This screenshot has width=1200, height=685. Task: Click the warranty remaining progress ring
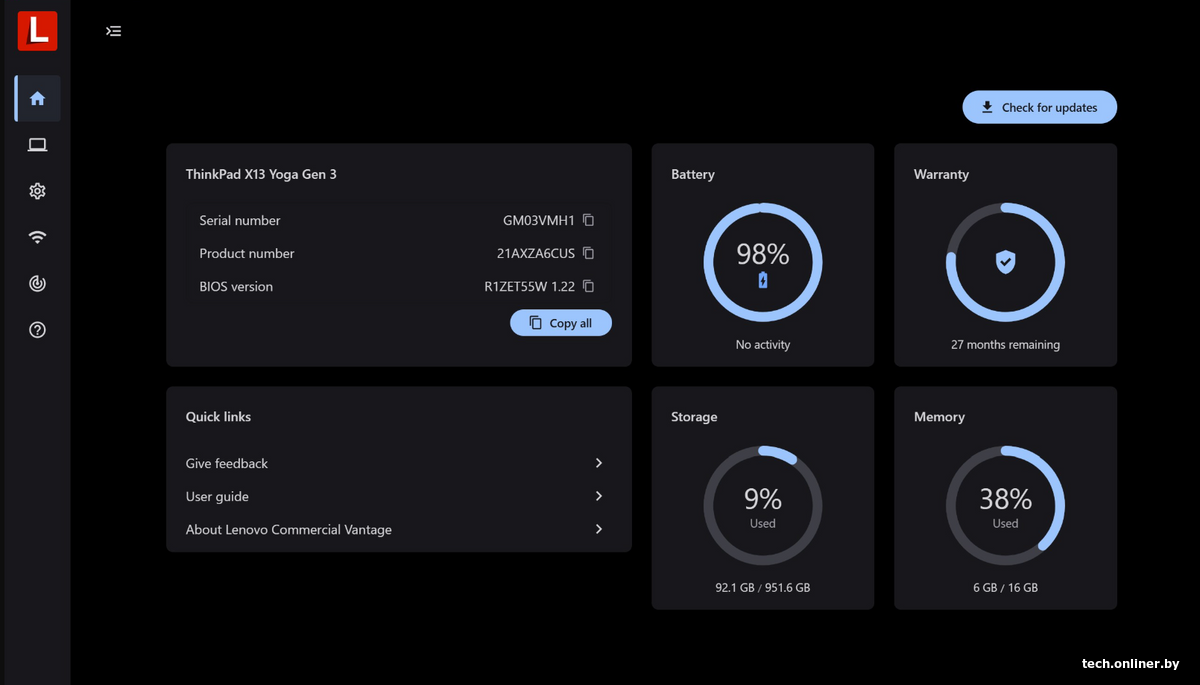[1005, 262]
